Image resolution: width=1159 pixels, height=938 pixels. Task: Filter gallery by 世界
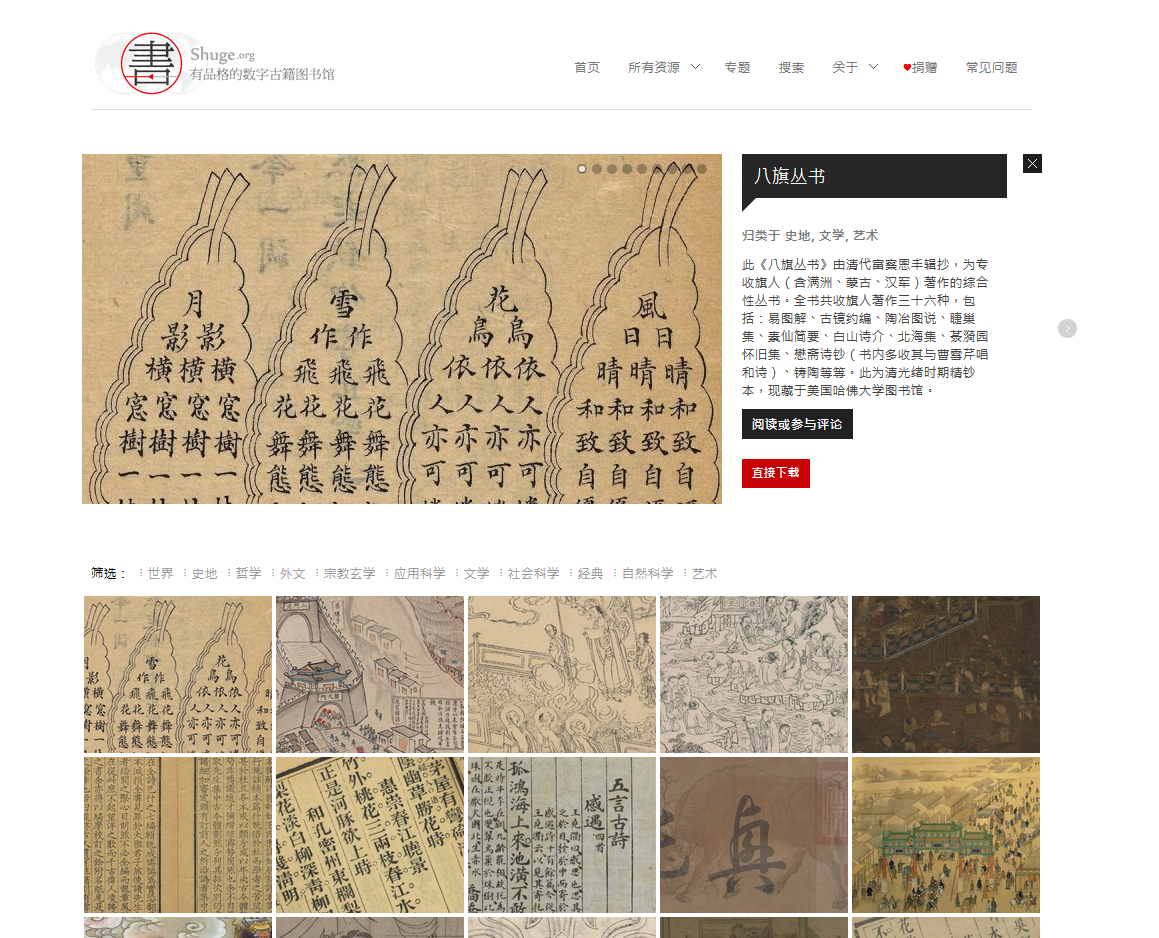click(160, 574)
